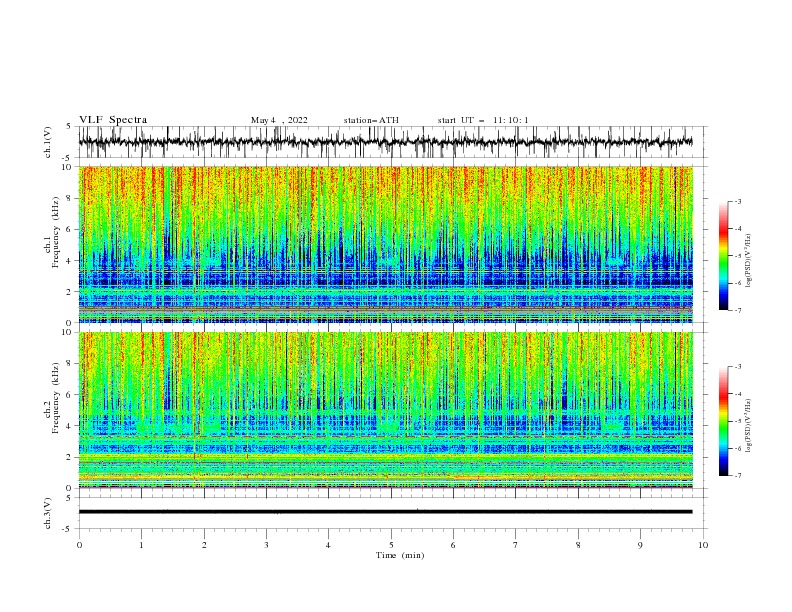The height and width of the screenshot is (612, 792).
Task: Click the "8" tick on the time axis
Action: 578,545
